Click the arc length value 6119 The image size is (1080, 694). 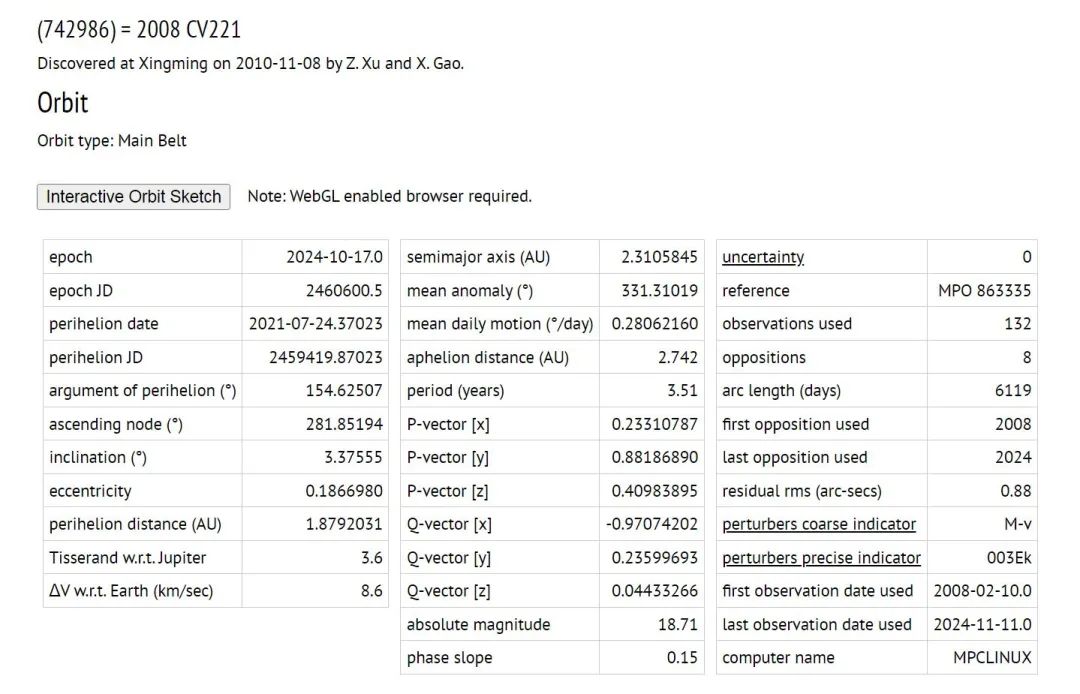click(x=1013, y=391)
